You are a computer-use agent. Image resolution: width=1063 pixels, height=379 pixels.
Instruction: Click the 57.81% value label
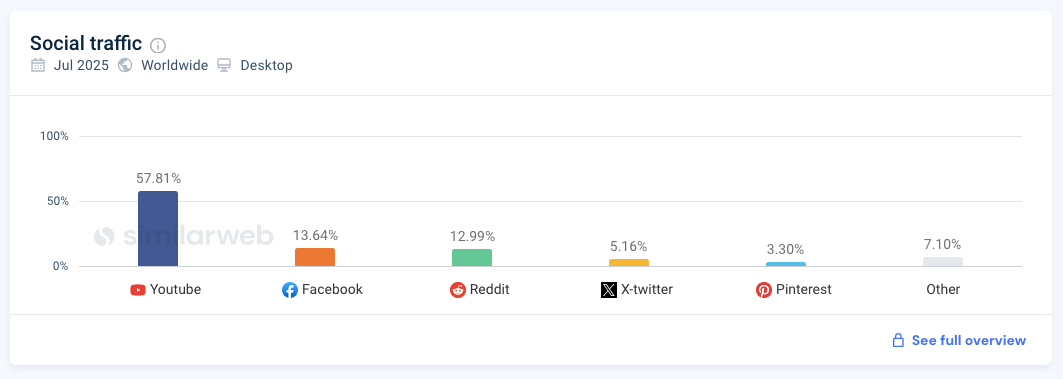(158, 178)
